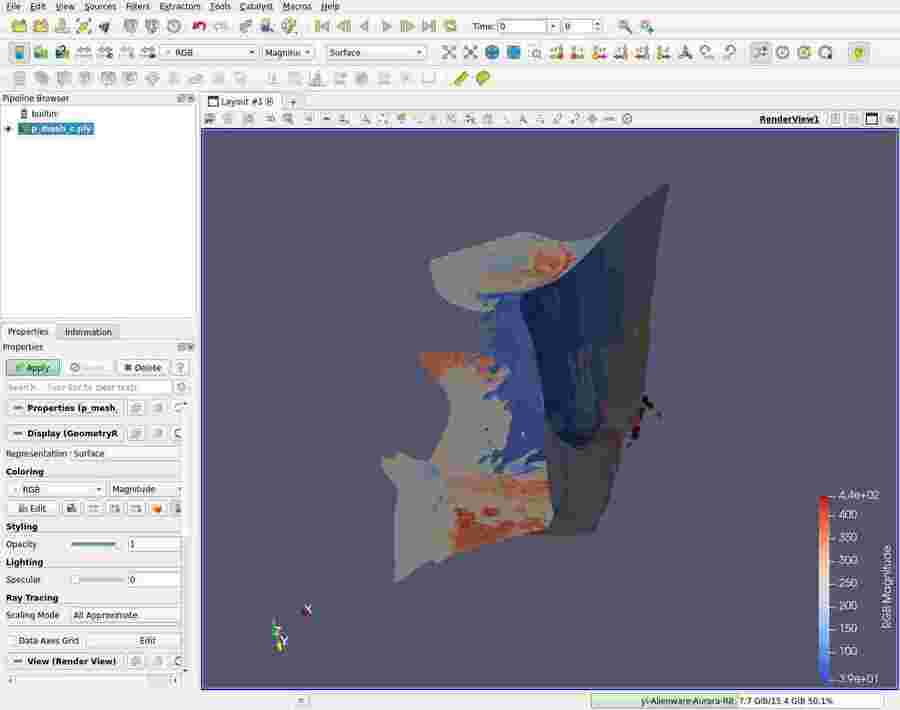Open the Surface representation dropdown in toolbar

tap(376, 52)
